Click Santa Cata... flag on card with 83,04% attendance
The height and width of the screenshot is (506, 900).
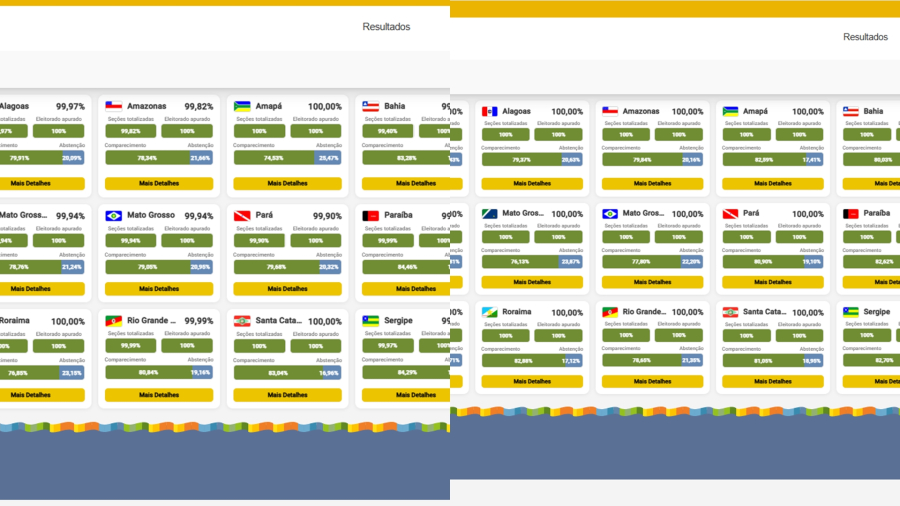pos(242,321)
